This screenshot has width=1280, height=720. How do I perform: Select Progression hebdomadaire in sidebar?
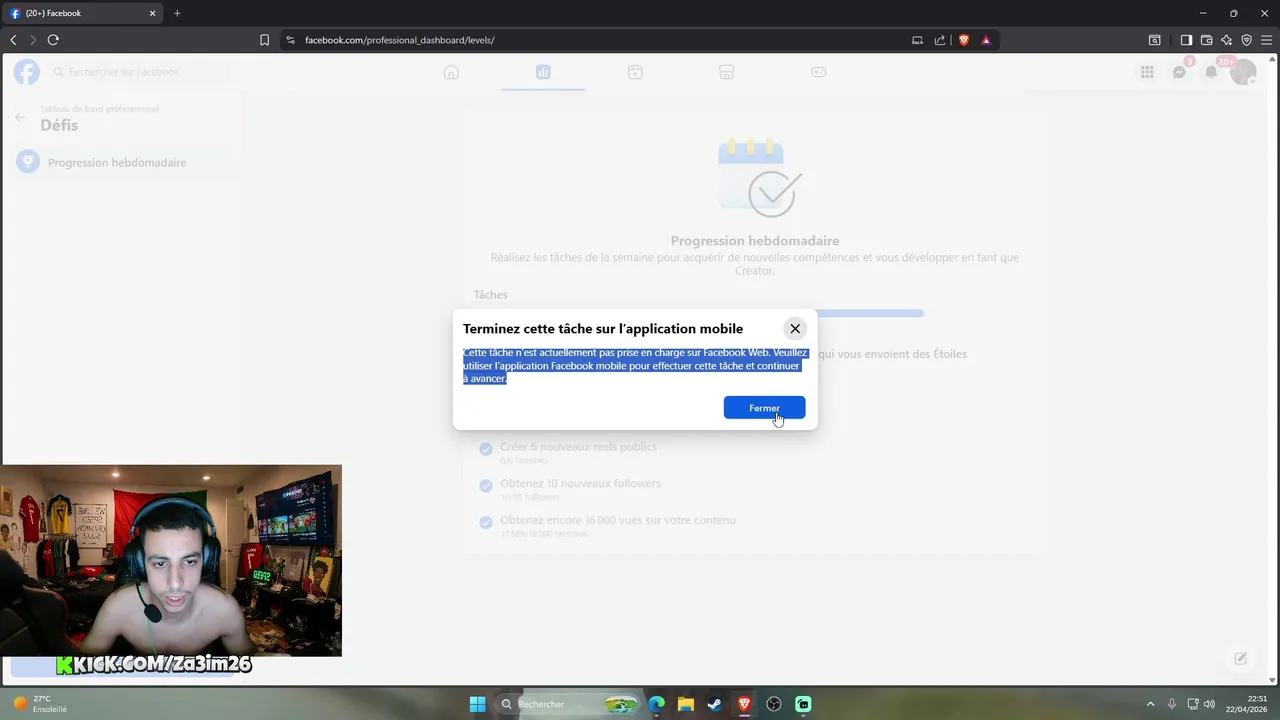[x=122, y=162]
